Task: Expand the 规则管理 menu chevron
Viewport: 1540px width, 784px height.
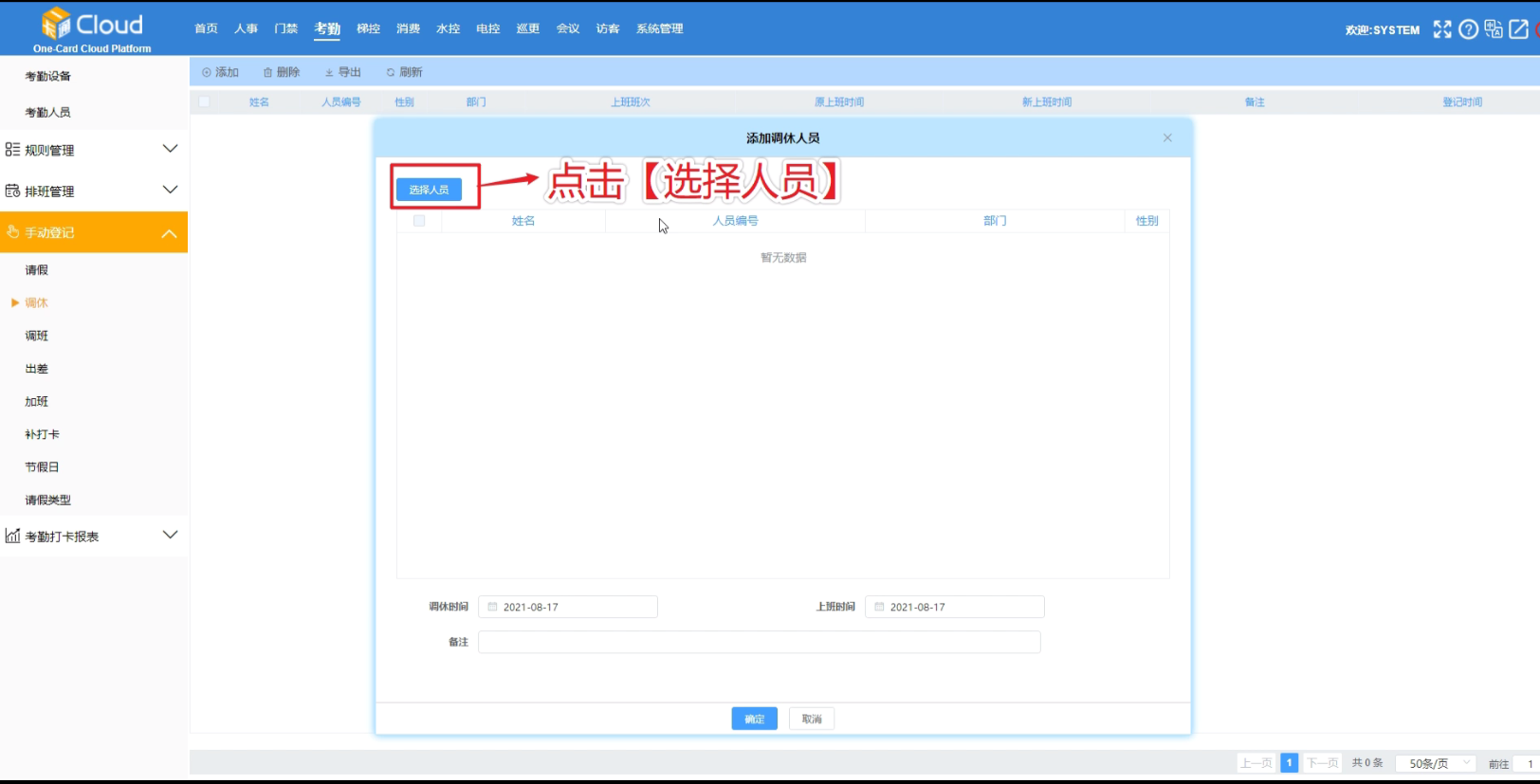Action: pyautogui.click(x=170, y=149)
